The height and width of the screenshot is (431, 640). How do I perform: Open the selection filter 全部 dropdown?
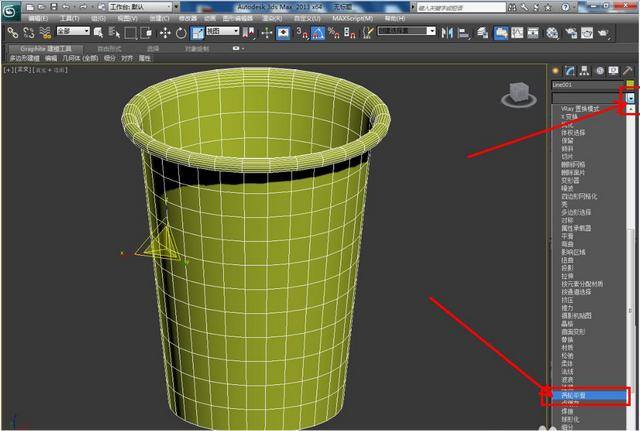coord(73,31)
